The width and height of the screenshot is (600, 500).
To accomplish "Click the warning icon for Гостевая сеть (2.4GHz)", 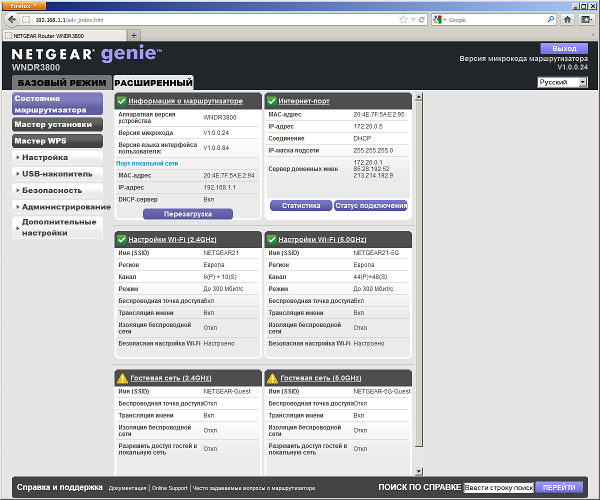I will (x=121, y=378).
